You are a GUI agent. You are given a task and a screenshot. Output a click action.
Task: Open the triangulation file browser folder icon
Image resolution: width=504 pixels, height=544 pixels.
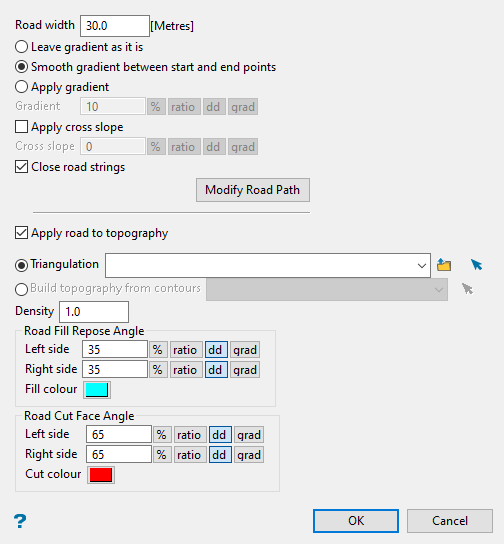444,265
